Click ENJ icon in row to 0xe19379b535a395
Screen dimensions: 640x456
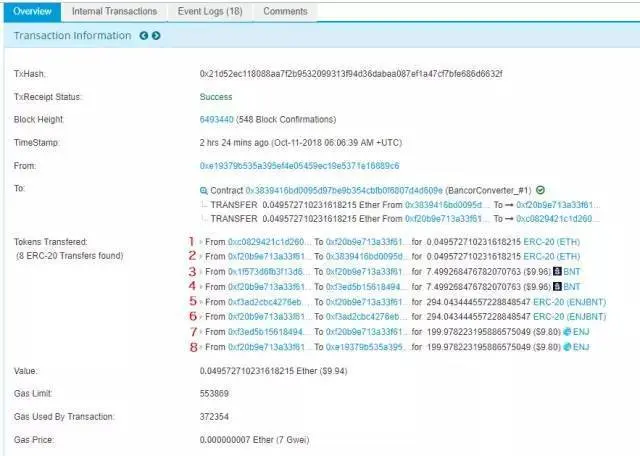(x=567, y=347)
